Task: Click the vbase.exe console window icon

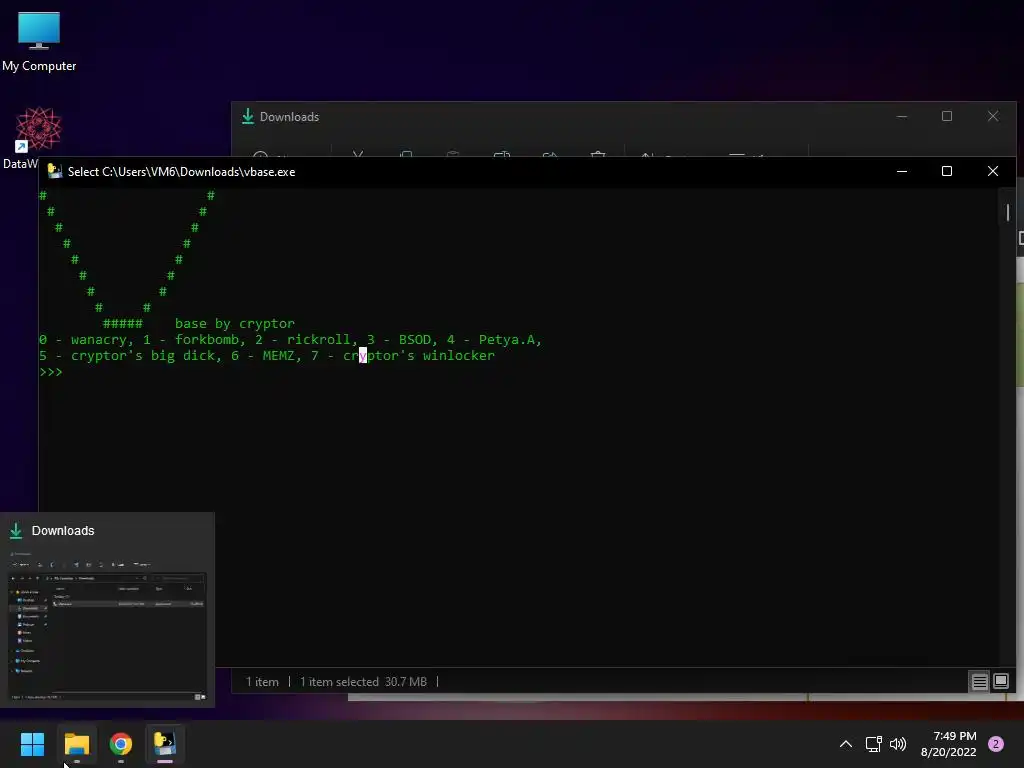Action: tap(55, 172)
